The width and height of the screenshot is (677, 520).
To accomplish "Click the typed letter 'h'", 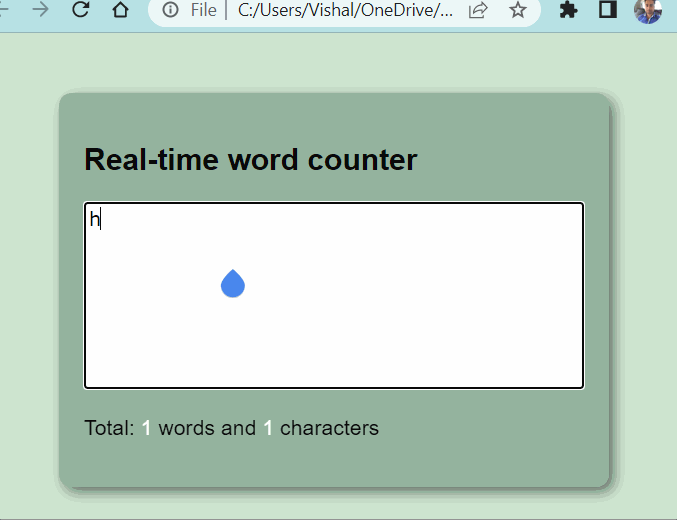I will (95, 219).
